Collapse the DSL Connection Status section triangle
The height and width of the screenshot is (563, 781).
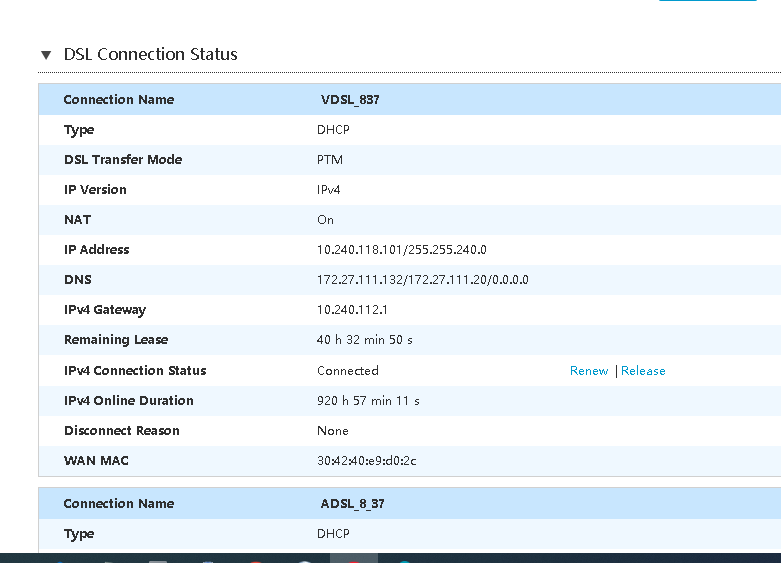[46, 55]
